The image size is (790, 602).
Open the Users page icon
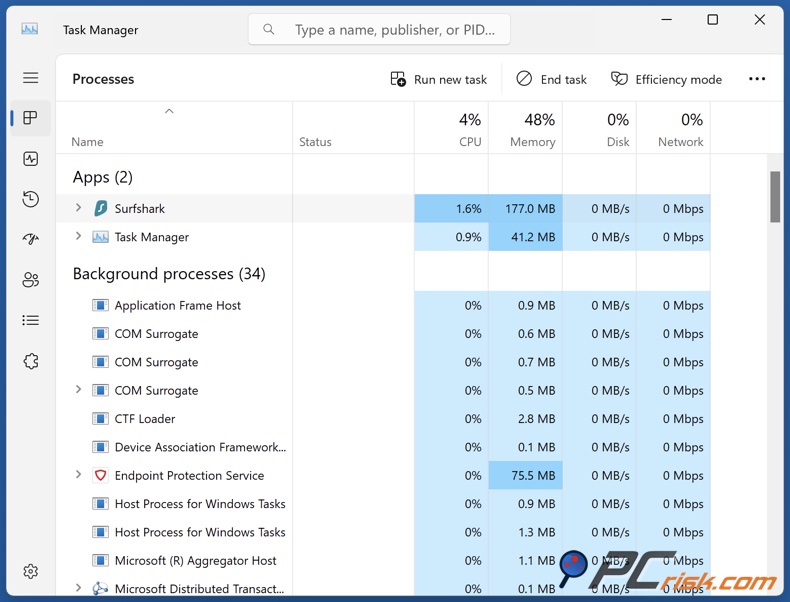(x=31, y=280)
